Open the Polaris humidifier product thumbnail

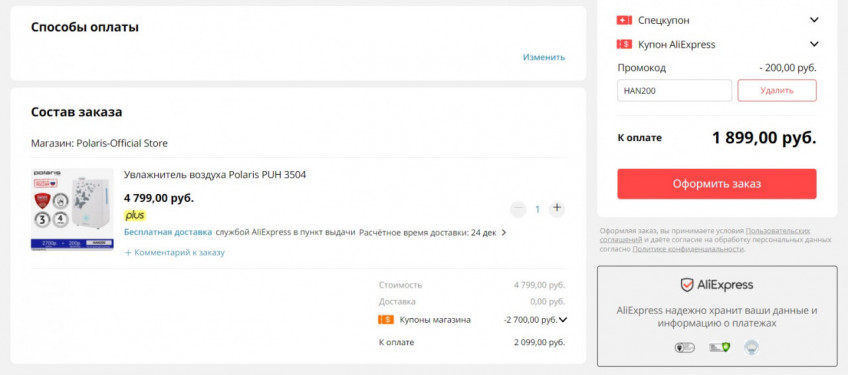click(x=72, y=209)
